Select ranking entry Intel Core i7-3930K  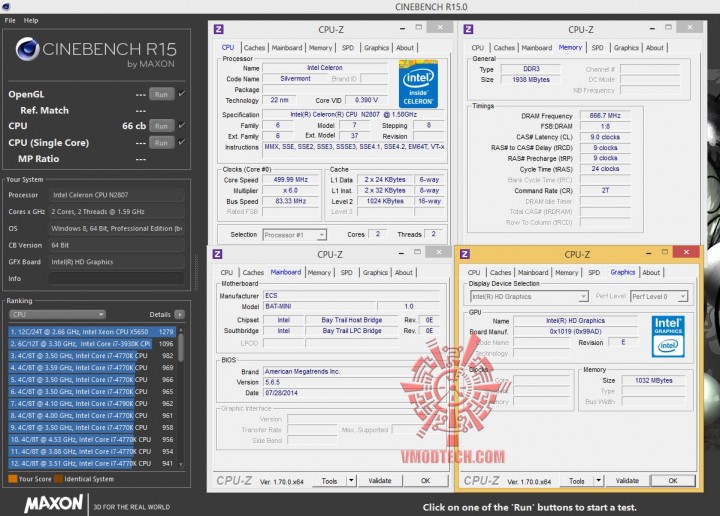pyautogui.click(x=92, y=343)
